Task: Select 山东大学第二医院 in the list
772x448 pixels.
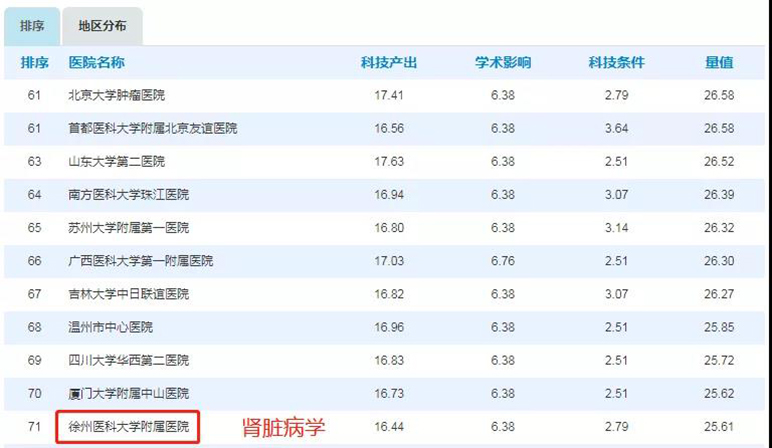Action: 116,162
